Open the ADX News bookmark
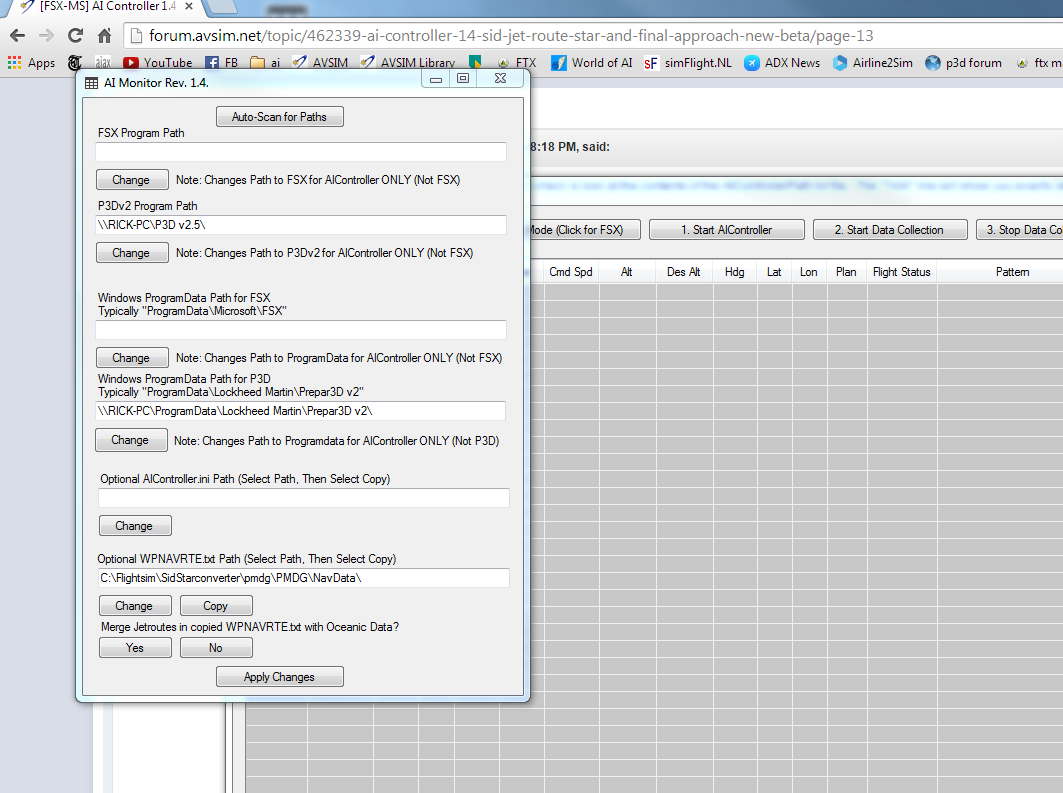 (782, 63)
